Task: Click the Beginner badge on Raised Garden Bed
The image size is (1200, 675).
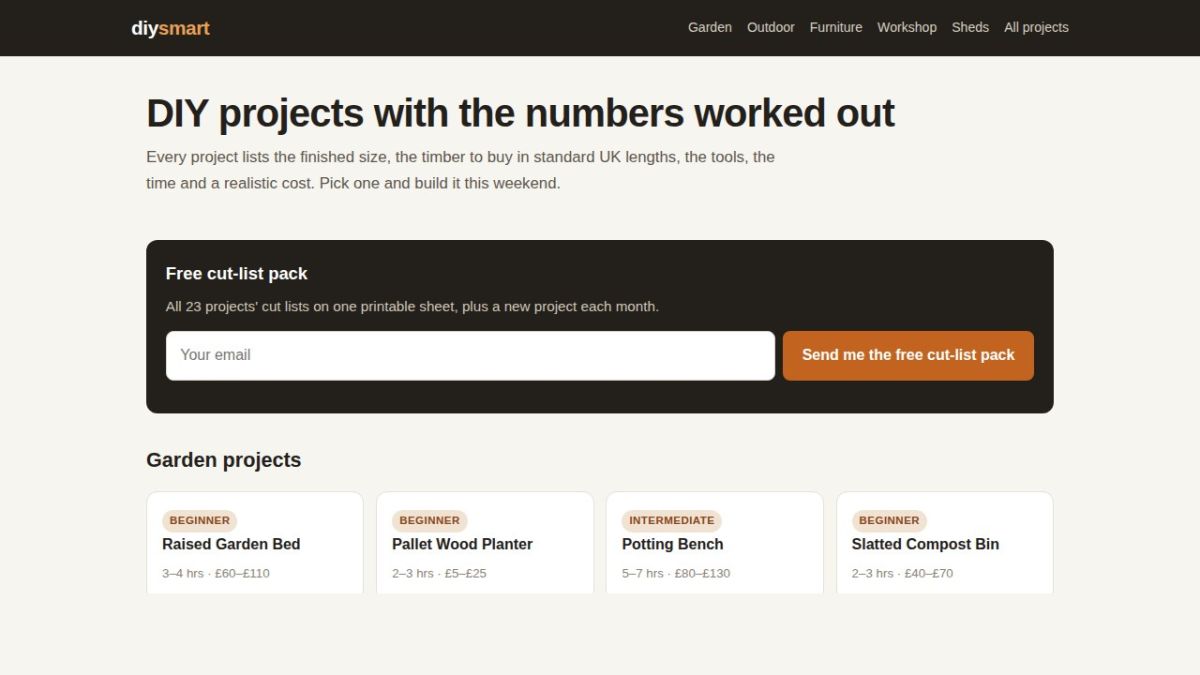Action: (199, 520)
